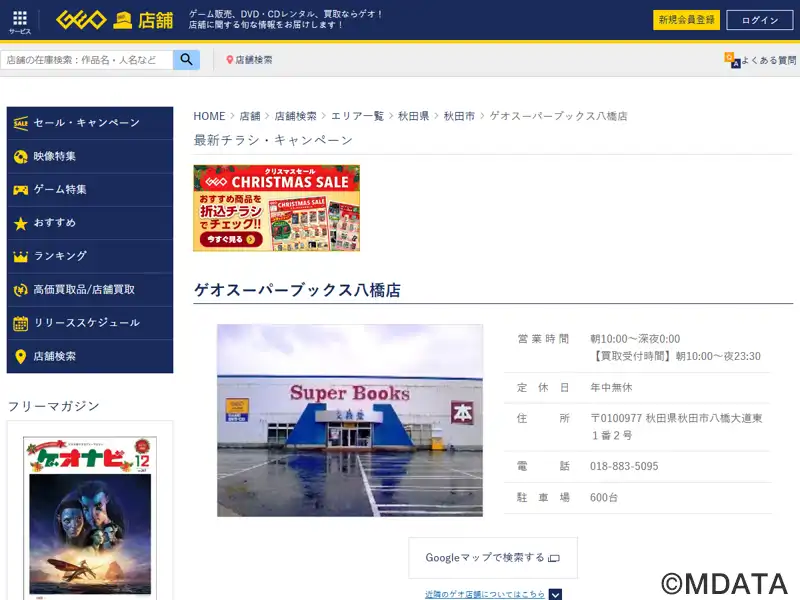The height and width of the screenshot is (600, 800).
Task: Click the calendar release schedule icon
Action: point(20,323)
